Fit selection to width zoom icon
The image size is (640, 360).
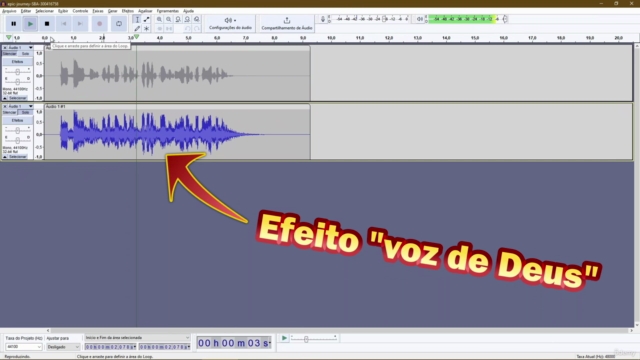pos(178,20)
